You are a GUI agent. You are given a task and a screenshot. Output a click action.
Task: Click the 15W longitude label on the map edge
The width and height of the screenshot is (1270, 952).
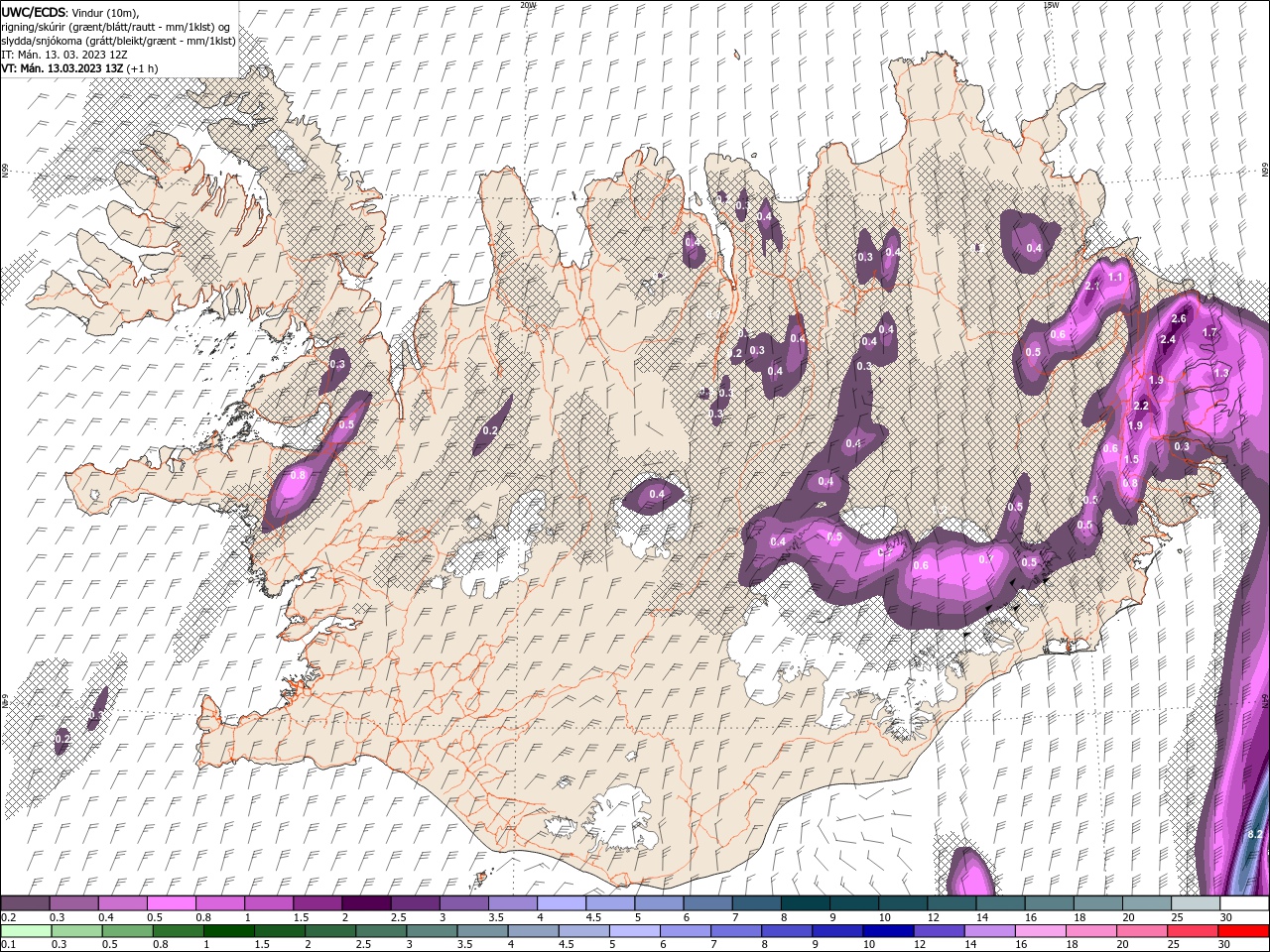point(1051,5)
